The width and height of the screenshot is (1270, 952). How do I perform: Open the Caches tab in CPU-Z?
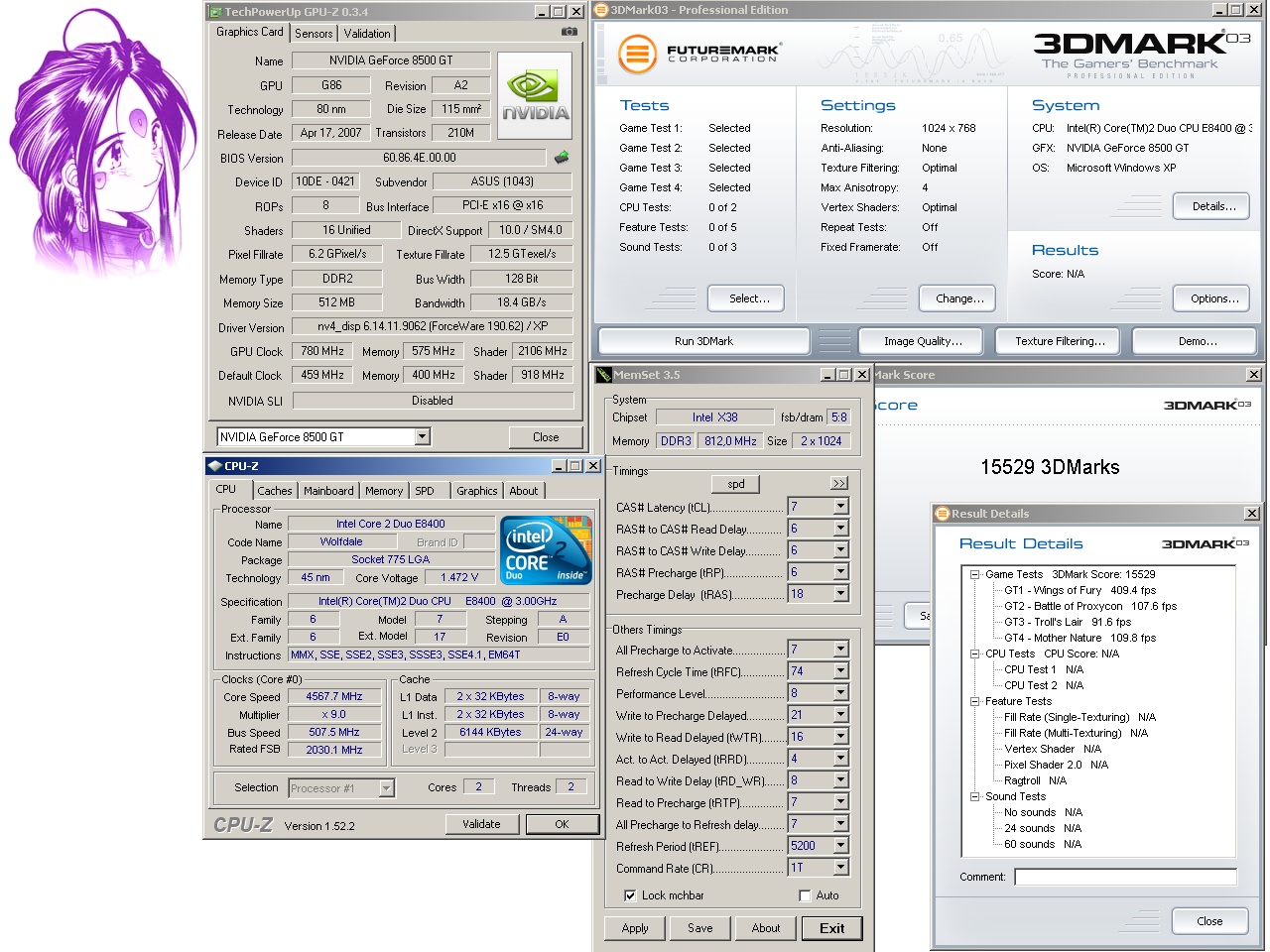pyautogui.click(x=275, y=491)
